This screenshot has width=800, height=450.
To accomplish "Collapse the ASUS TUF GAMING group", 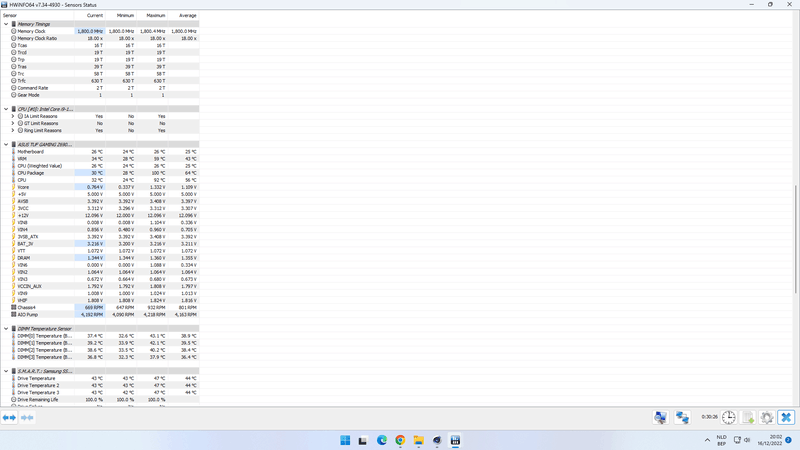I will [x=6, y=144].
